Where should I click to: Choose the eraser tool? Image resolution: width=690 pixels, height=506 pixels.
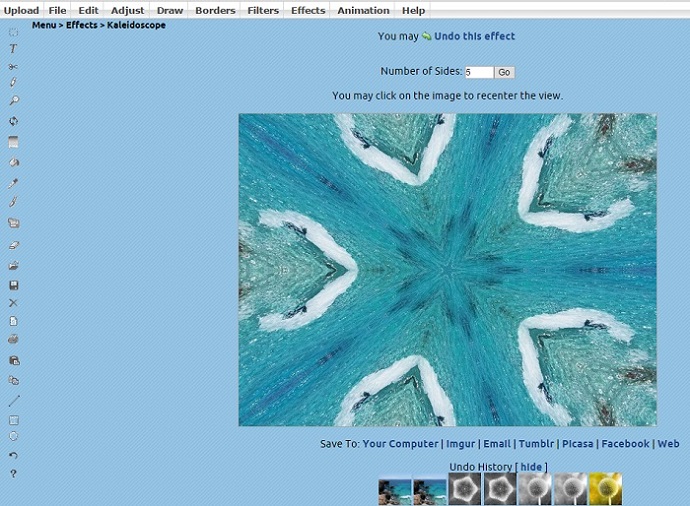(14, 244)
